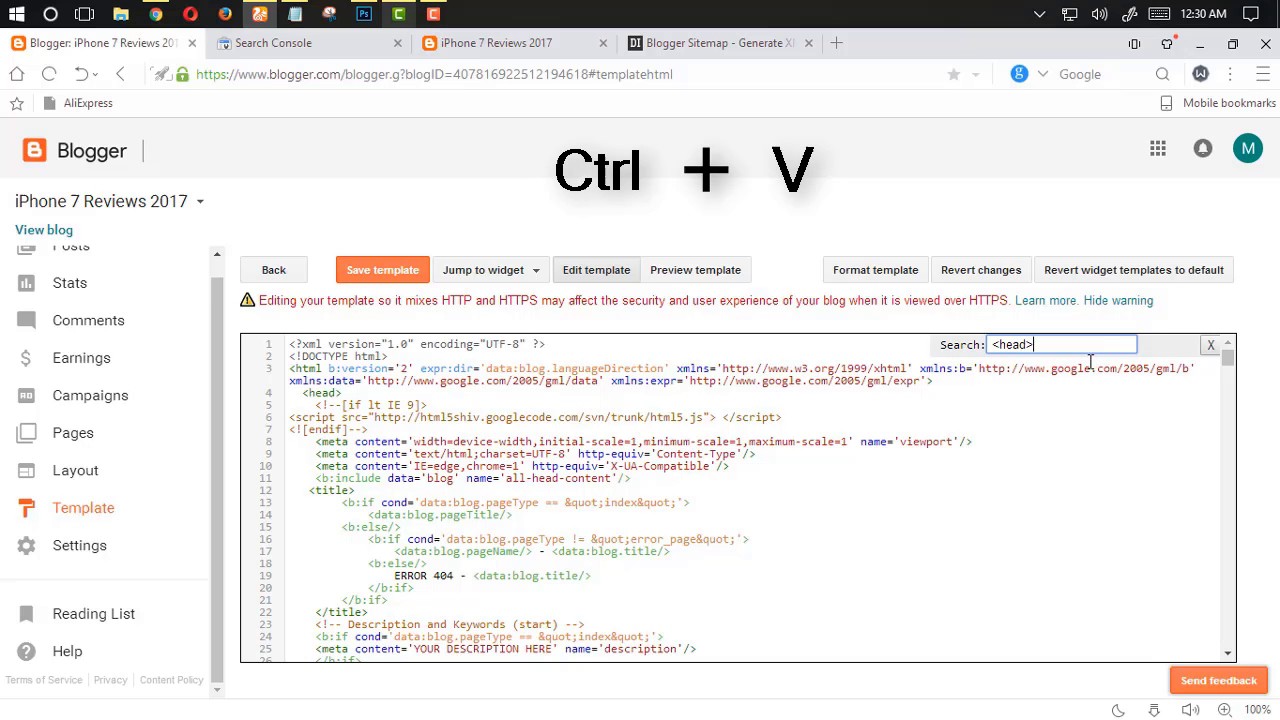The height and width of the screenshot is (720, 1280).
Task: Open Settings in sidebar
Action: [x=79, y=545]
